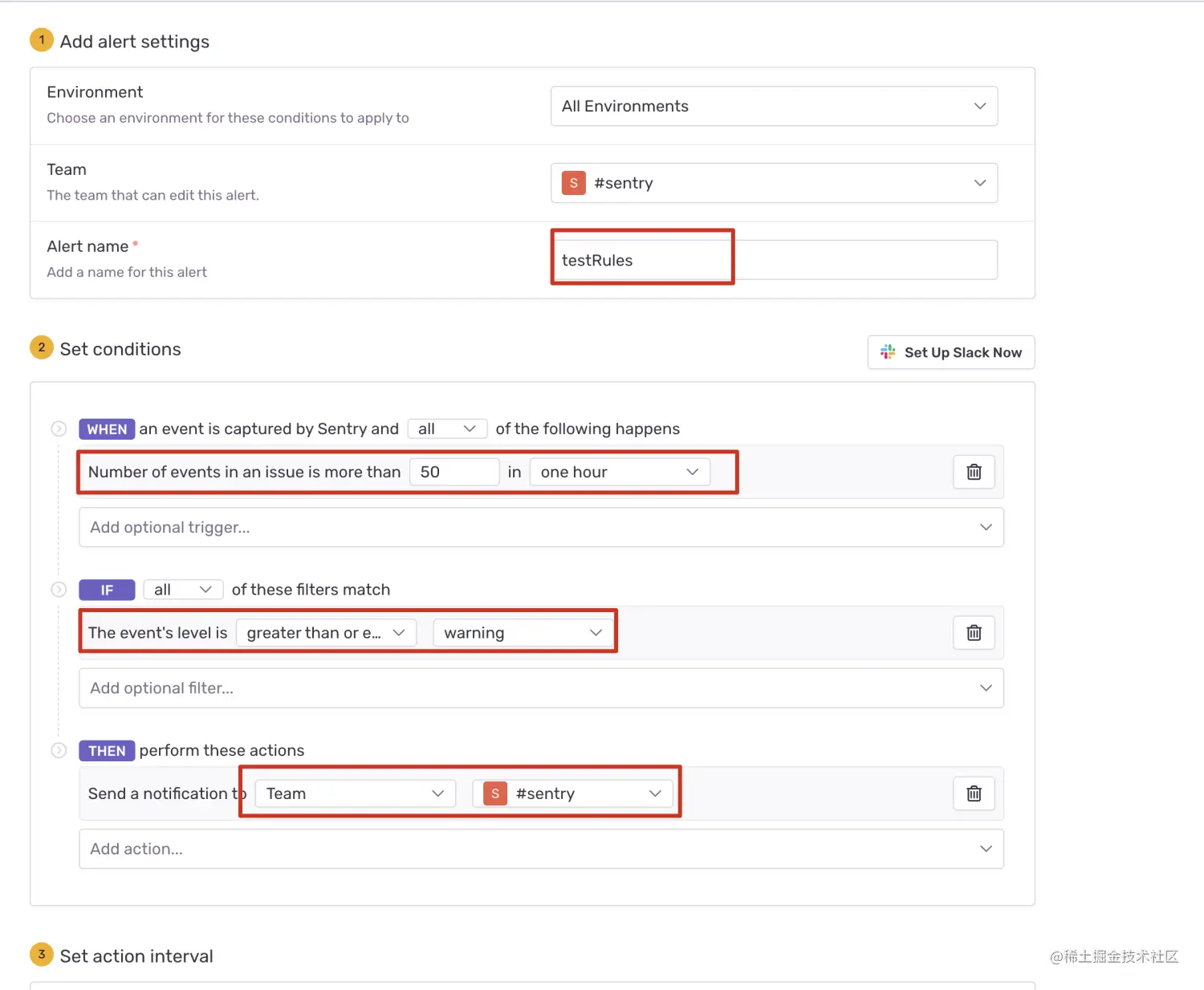Screen dimensions: 1204x990
Task: Open notification target 'Team' dropdown
Action: (x=356, y=793)
